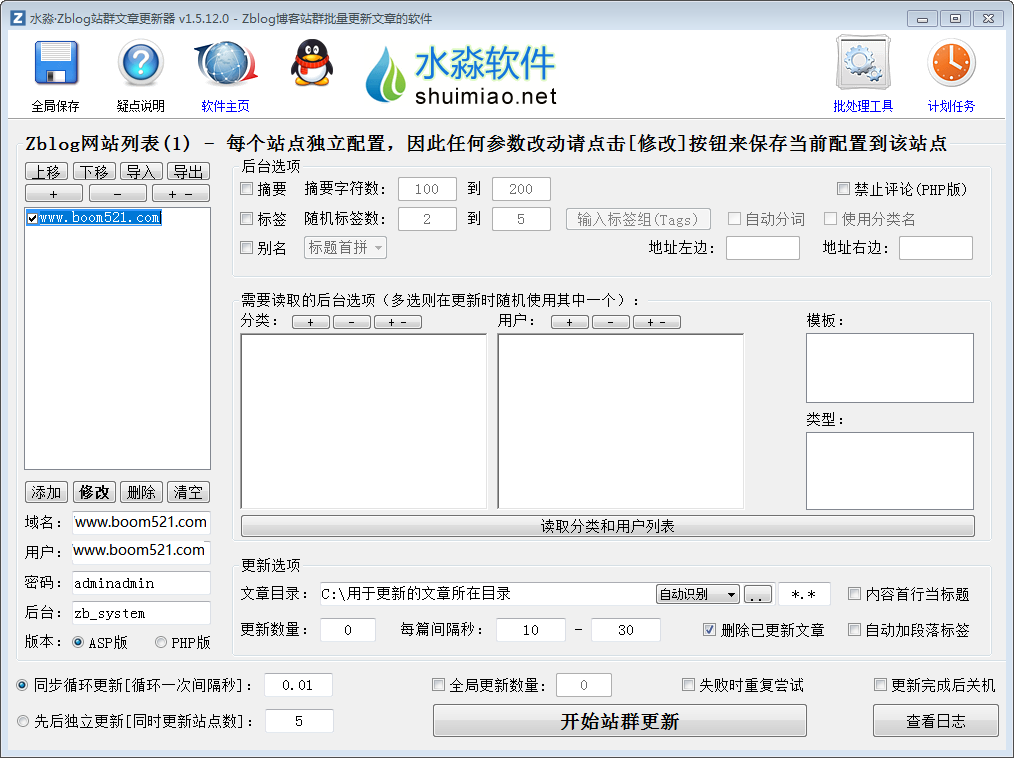Open the 软件主页 globe icon

226,63
